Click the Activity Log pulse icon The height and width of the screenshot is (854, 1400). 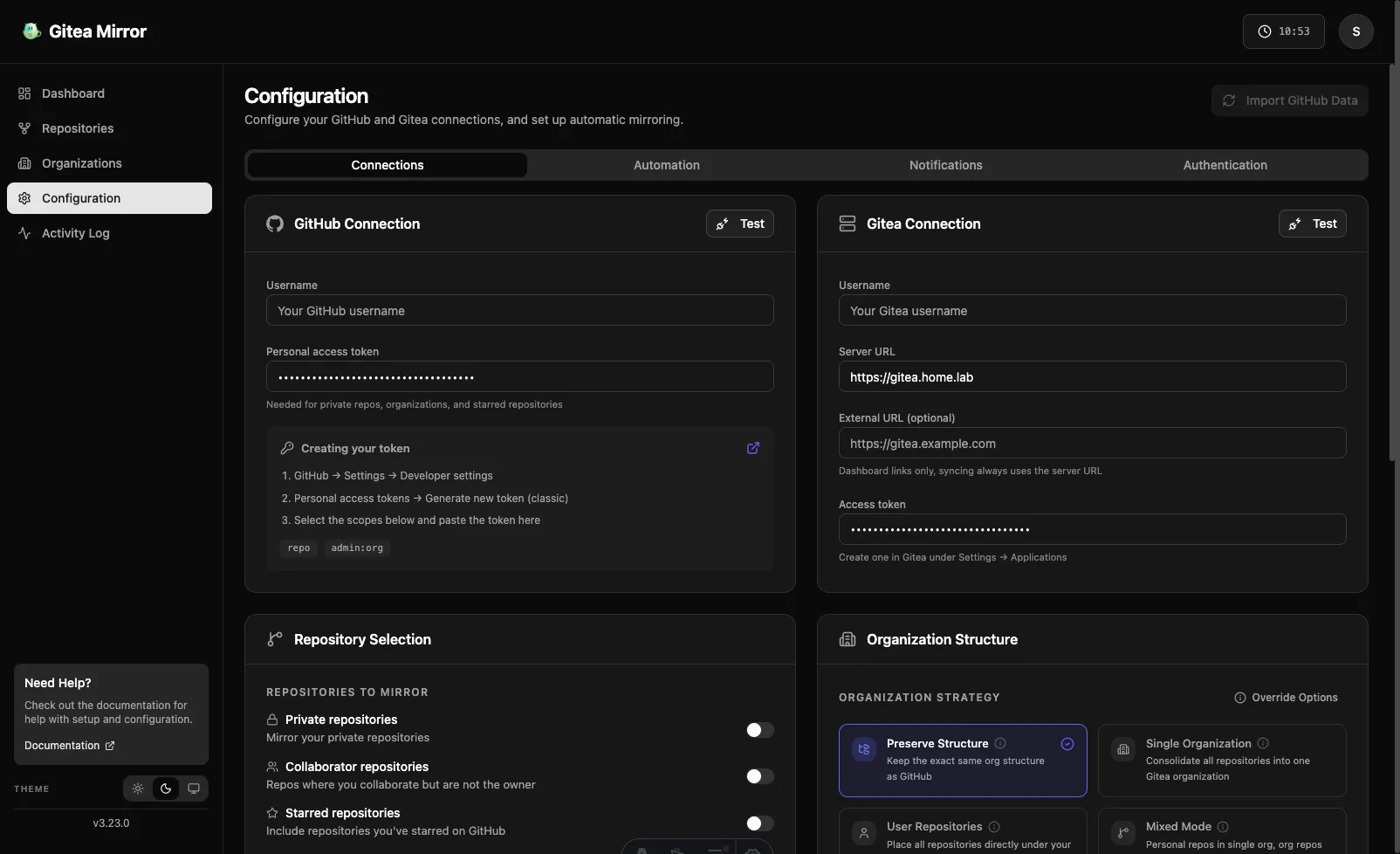(24, 233)
